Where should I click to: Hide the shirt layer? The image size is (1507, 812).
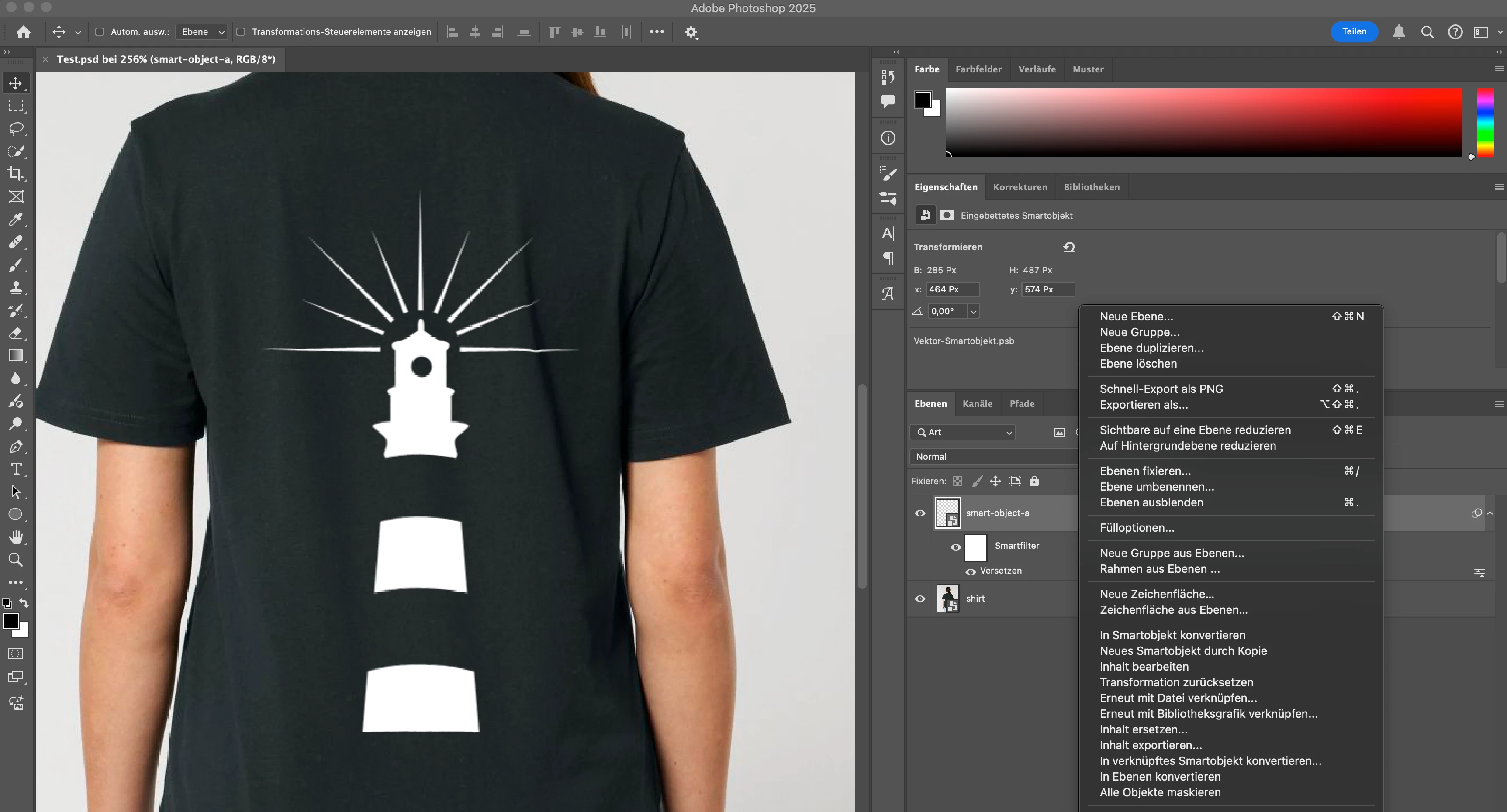[x=919, y=599]
